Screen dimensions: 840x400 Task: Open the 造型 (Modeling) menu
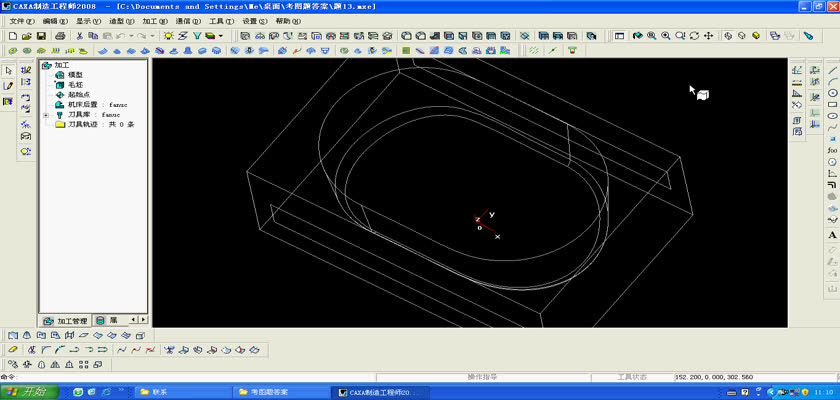tap(122, 21)
